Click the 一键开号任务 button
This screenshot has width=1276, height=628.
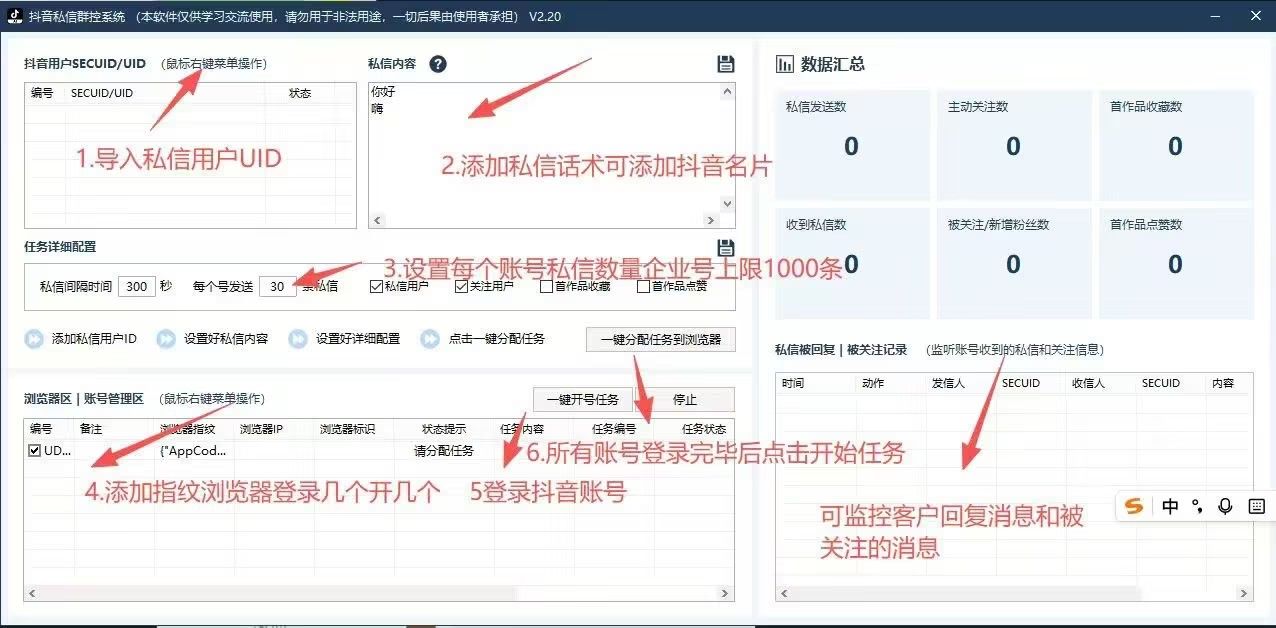tap(583, 399)
